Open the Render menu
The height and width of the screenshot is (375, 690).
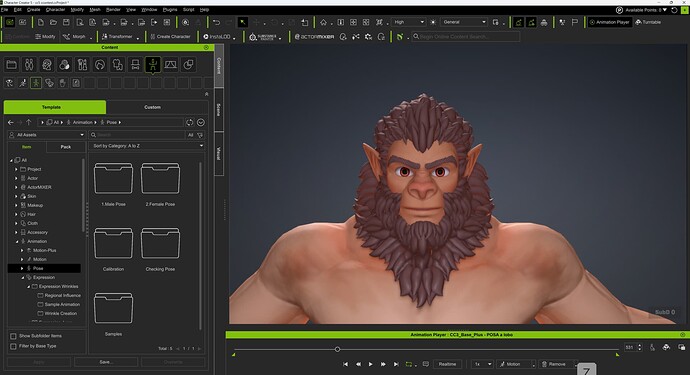coord(113,9)
